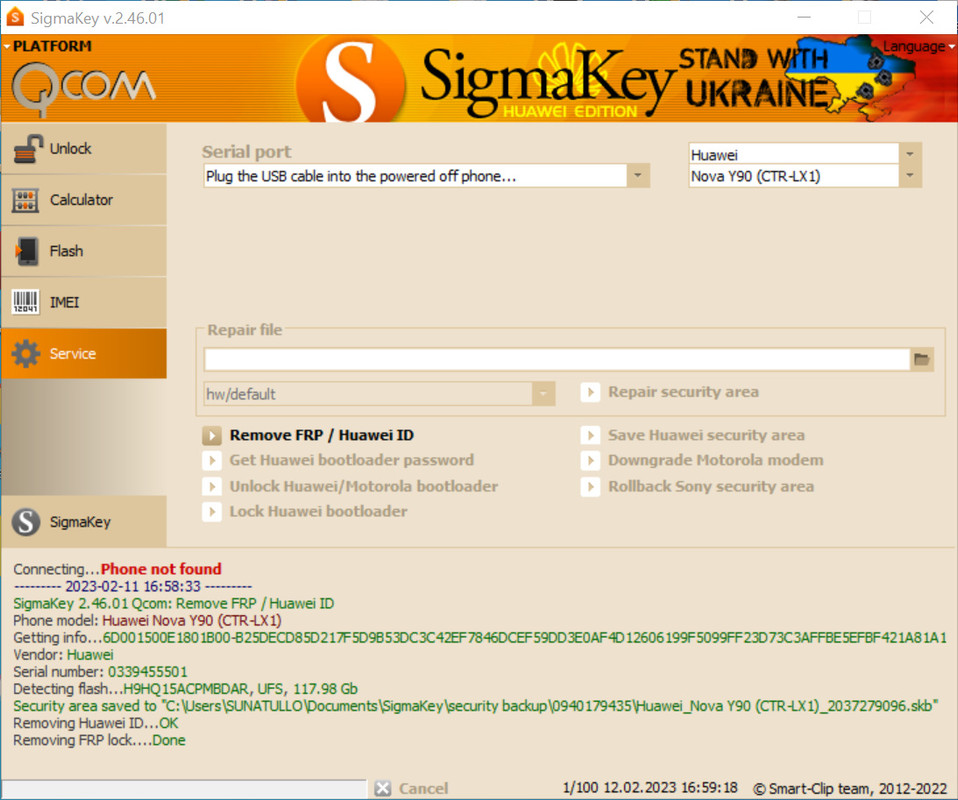Click arrow icon beside Repair security area
Viewport: 958px width, 800px height.
pos(590,392)
